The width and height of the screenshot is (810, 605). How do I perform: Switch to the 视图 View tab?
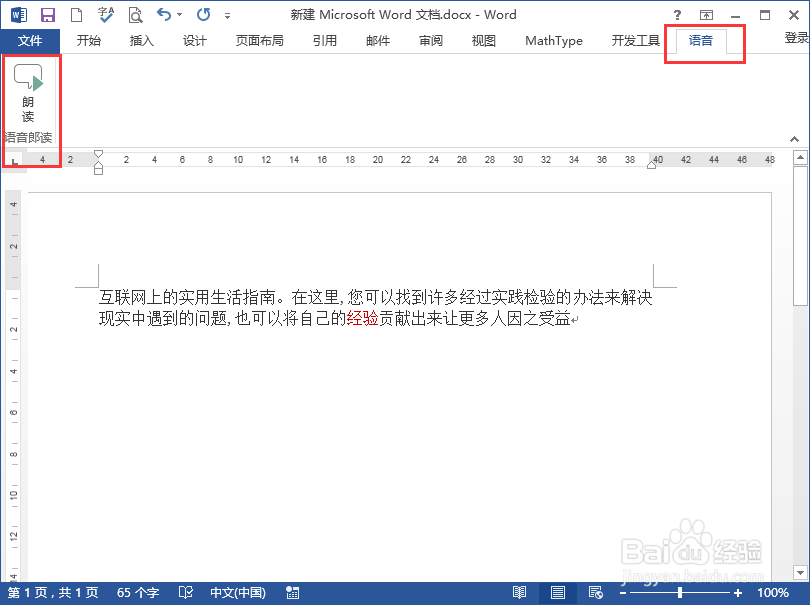click(x=484, y=41)
